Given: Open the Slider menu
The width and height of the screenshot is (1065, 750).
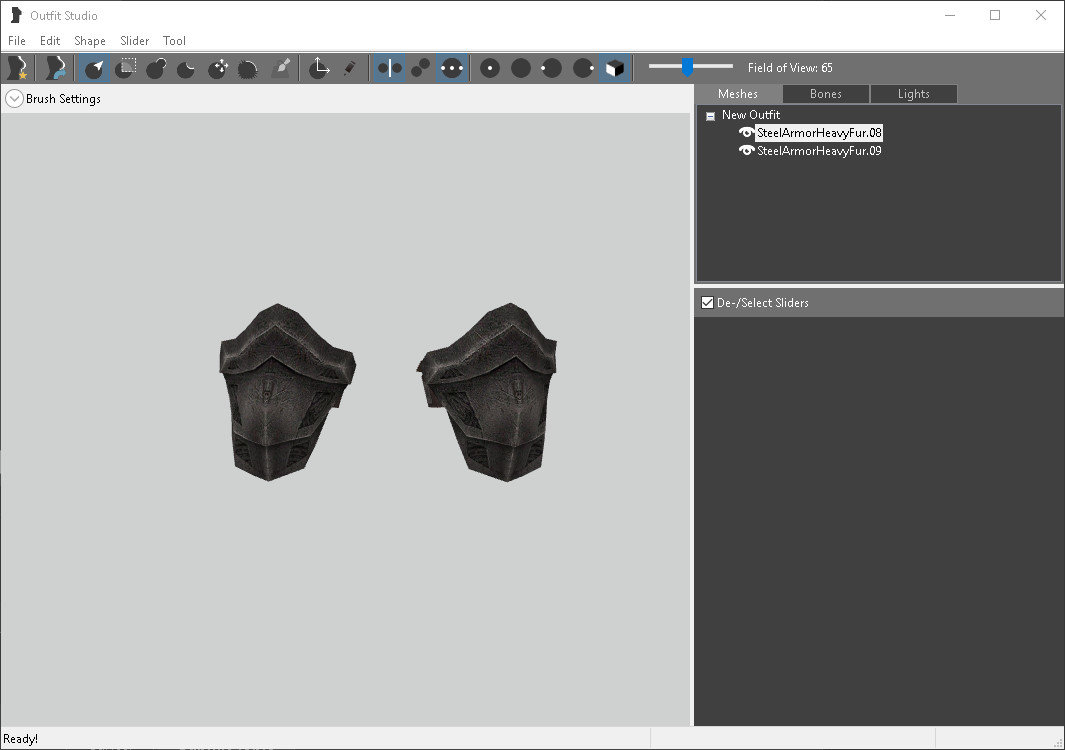Looking at the screenshot, I should [x=134, y=41].
